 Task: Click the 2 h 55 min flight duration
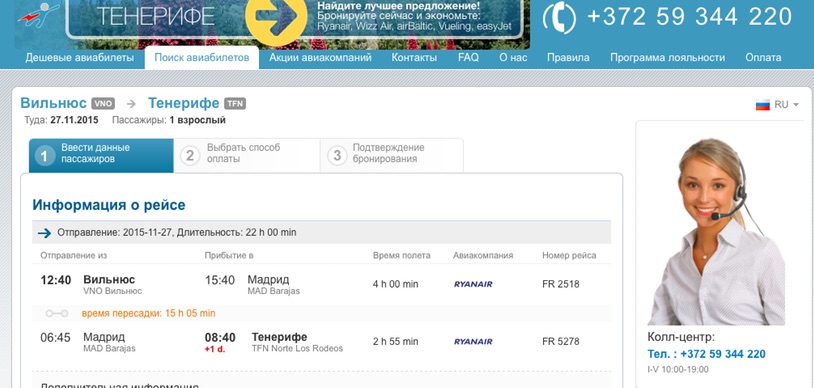(396, 341)
